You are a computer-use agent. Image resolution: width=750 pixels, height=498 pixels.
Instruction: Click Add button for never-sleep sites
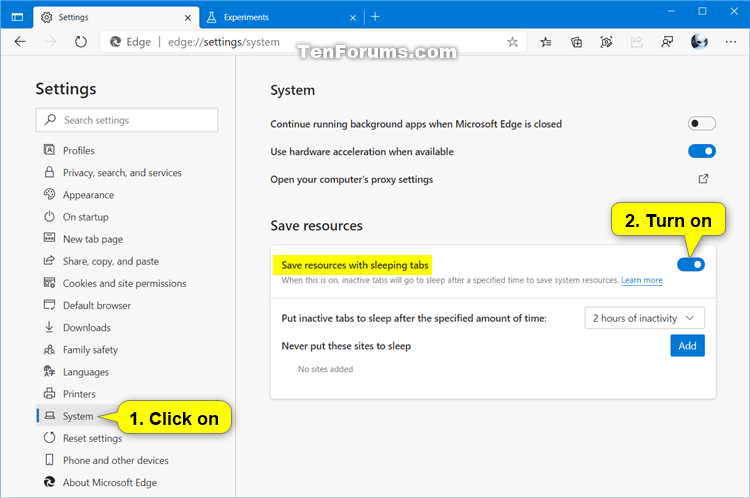tap(687, 346)
